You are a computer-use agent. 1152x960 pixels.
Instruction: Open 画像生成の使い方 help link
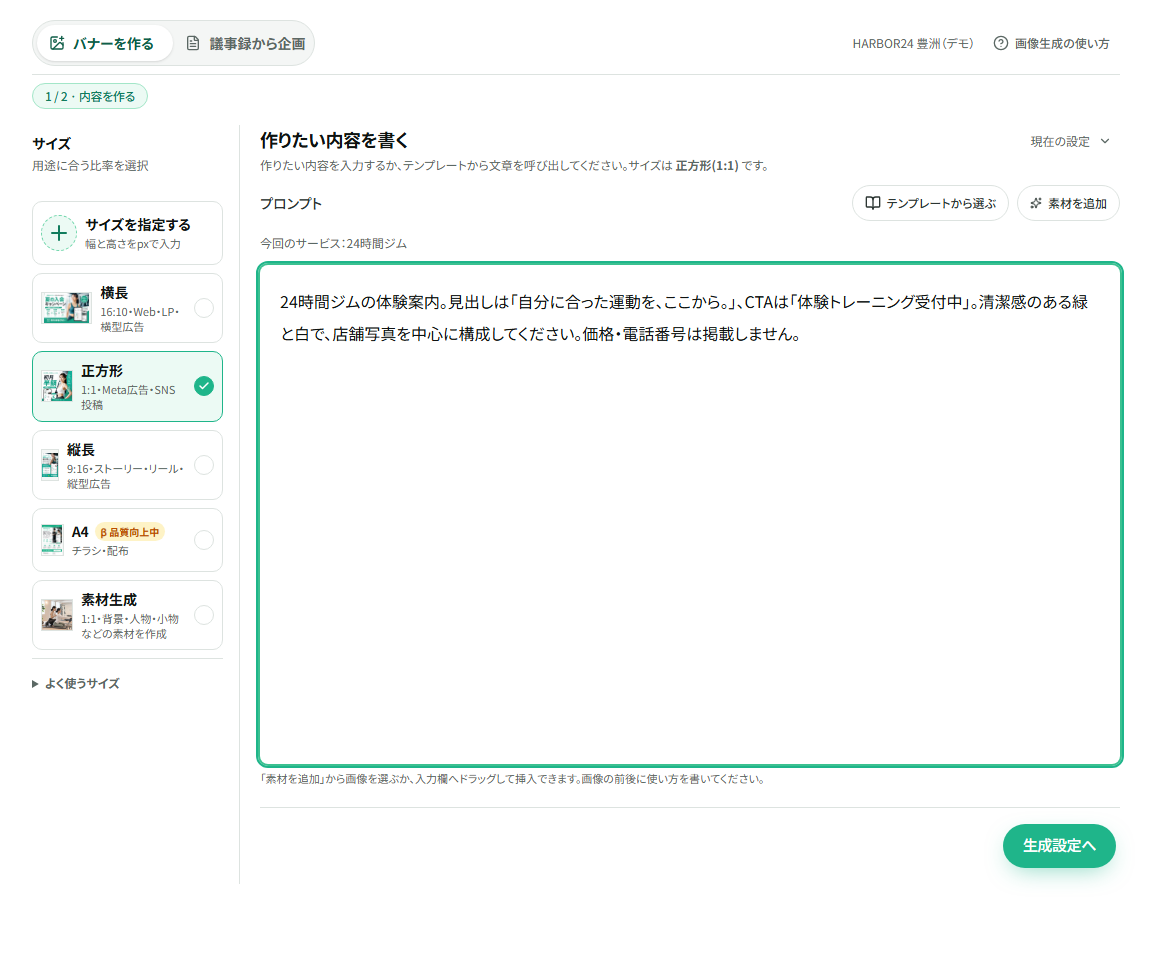click(x=1051, y=43)
